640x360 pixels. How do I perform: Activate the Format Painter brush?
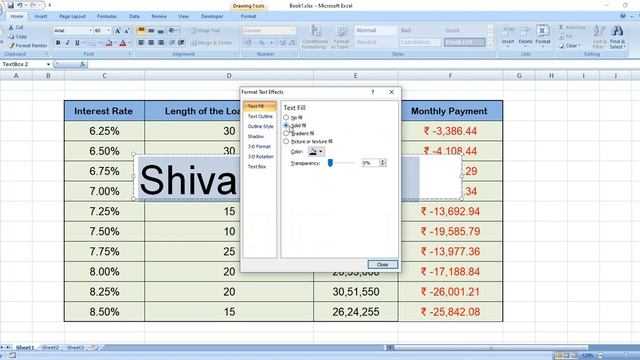28,46
